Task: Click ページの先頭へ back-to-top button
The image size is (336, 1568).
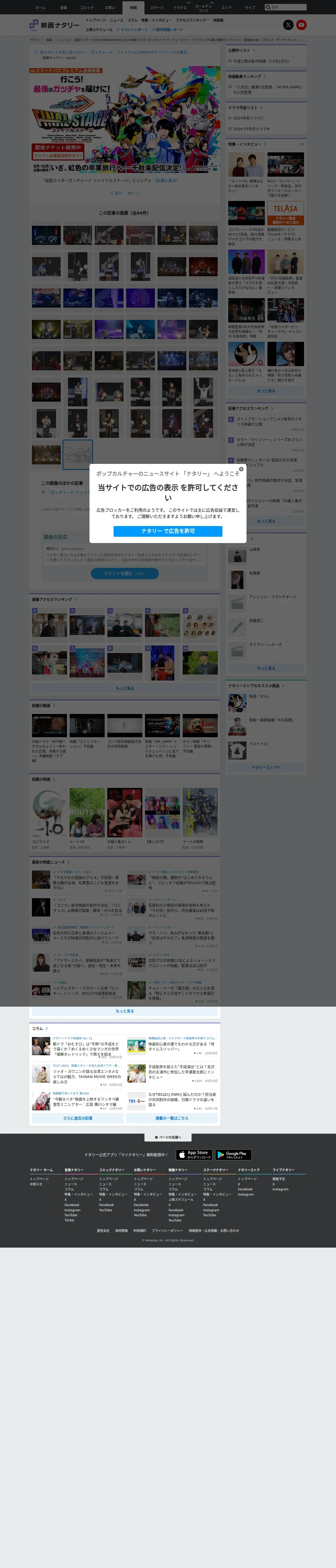Action: point(168,1137)
